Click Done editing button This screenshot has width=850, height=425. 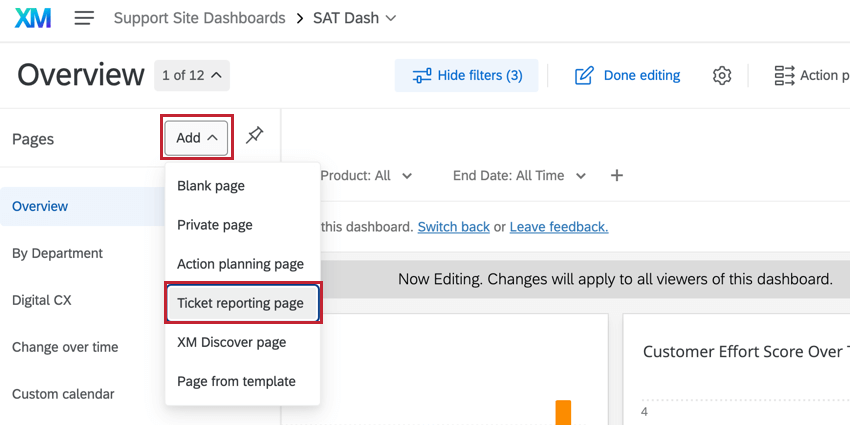tap(627, 75)
